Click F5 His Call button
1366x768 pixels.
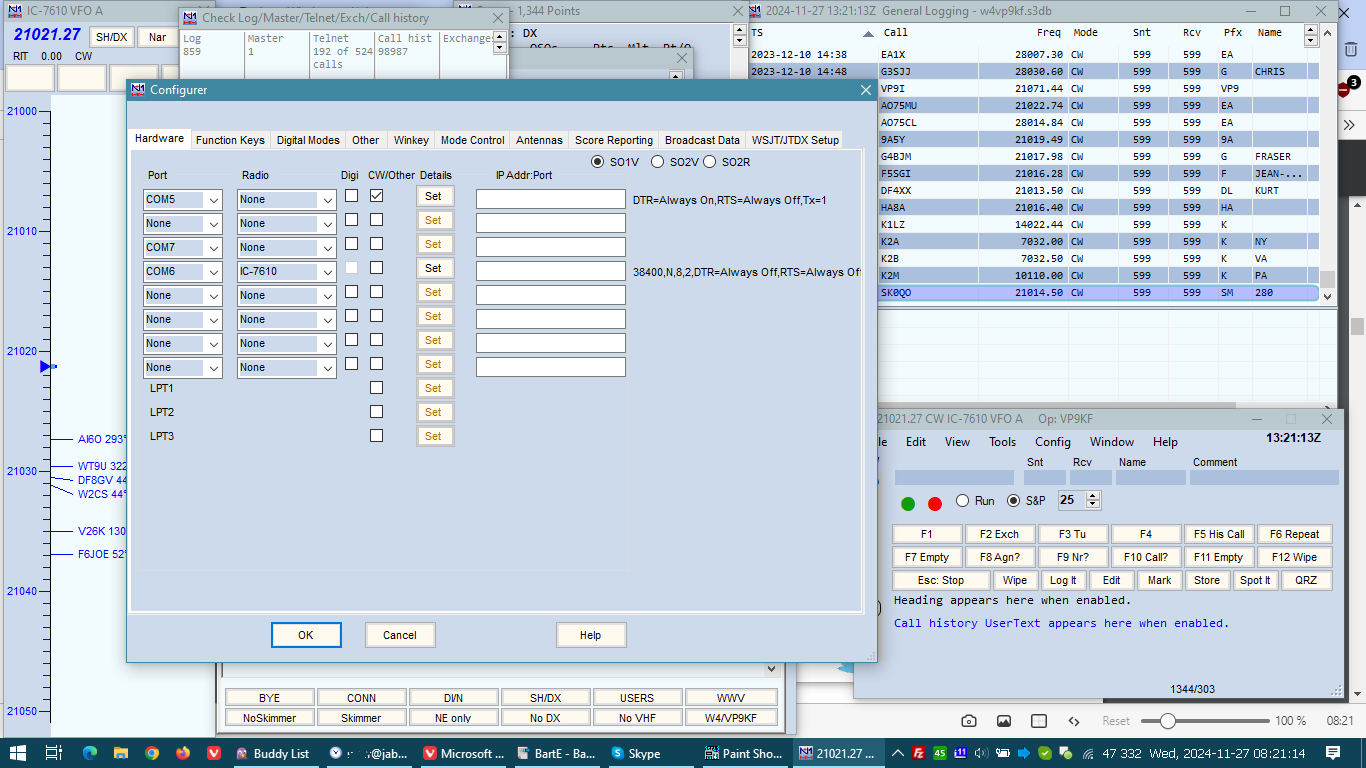[1220, 534]
